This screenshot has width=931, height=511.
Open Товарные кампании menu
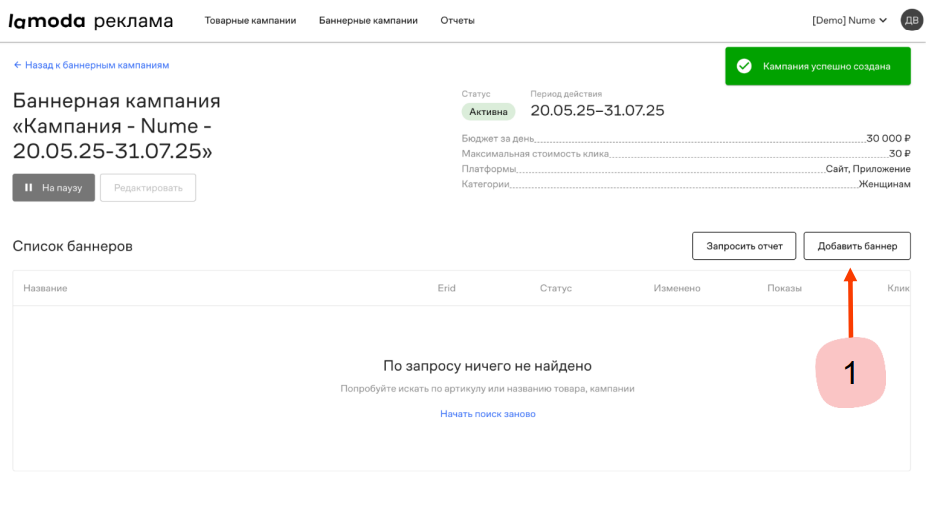point(250,20)
